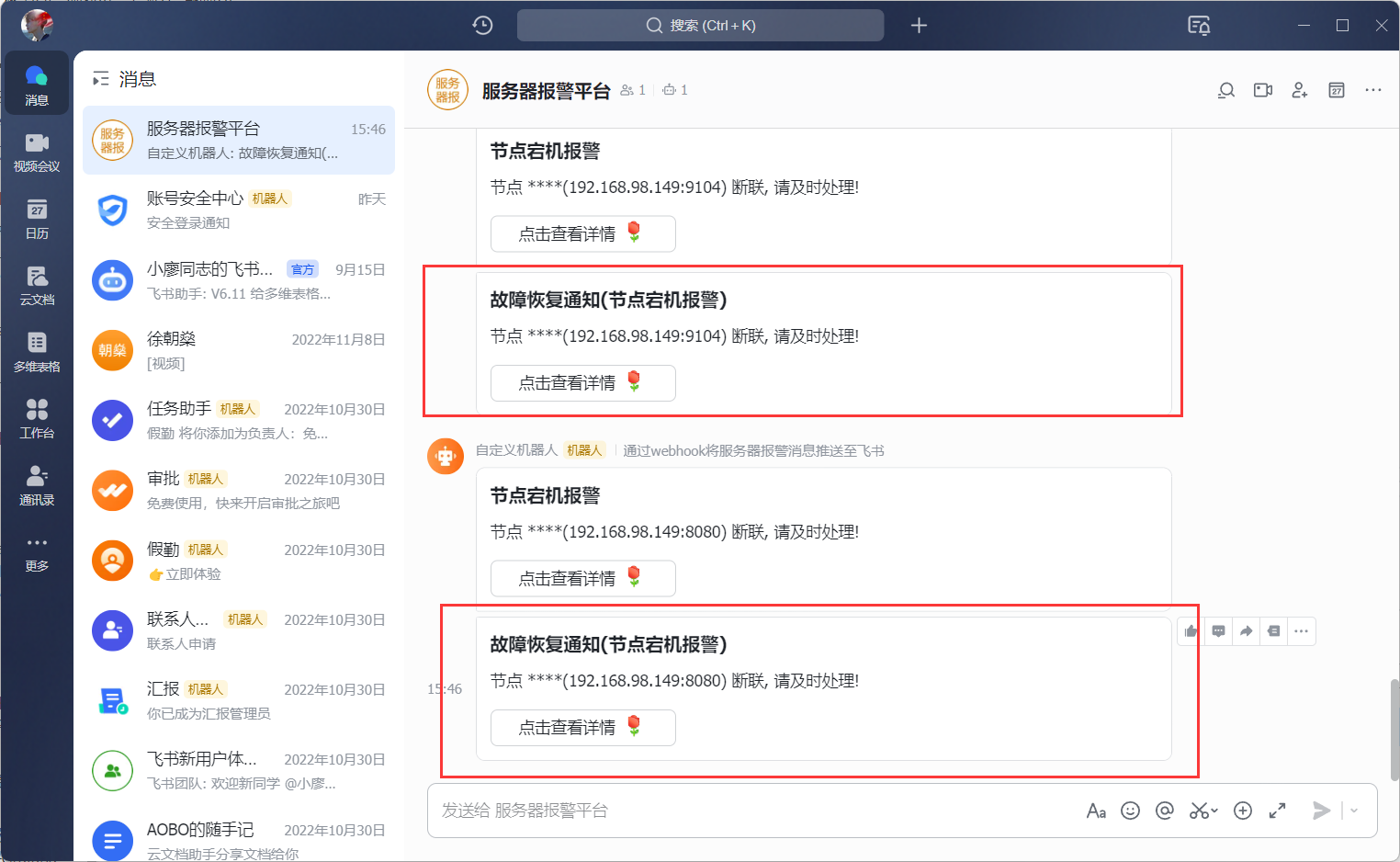Open circled plus attachments menu

click(1243, 811)
